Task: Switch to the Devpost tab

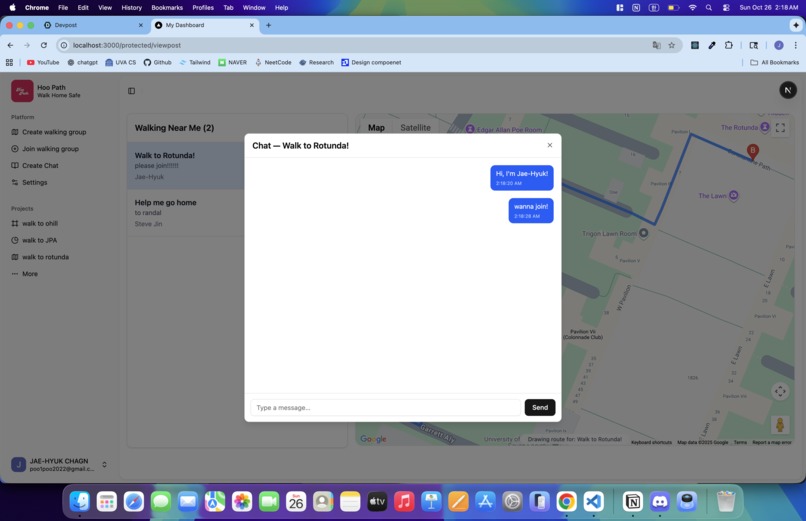Action: tap(93, 25)
